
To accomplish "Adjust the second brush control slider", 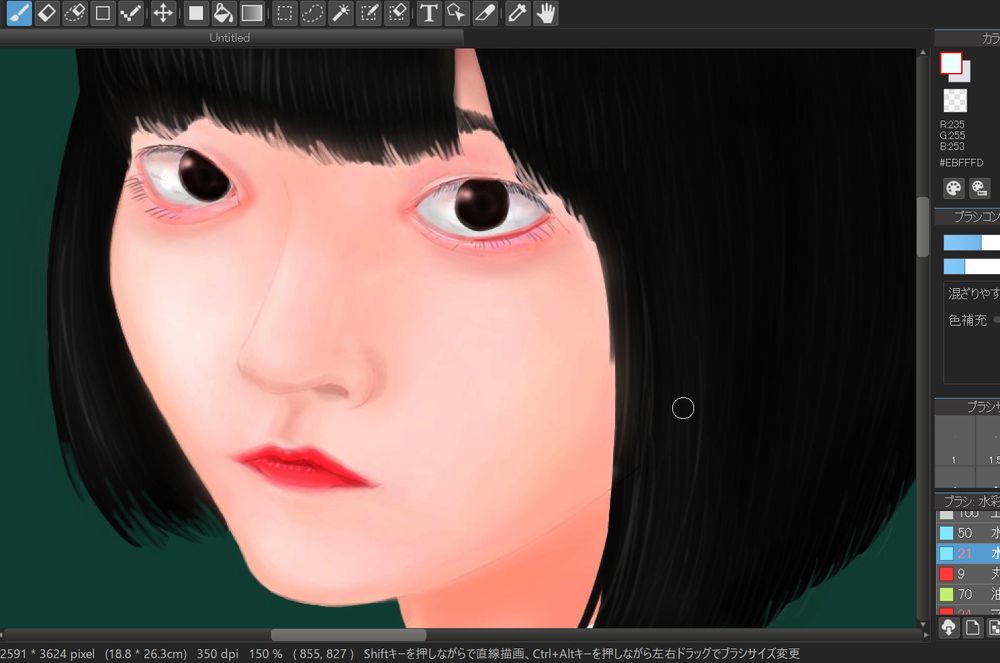I will (x=971, y=266).
